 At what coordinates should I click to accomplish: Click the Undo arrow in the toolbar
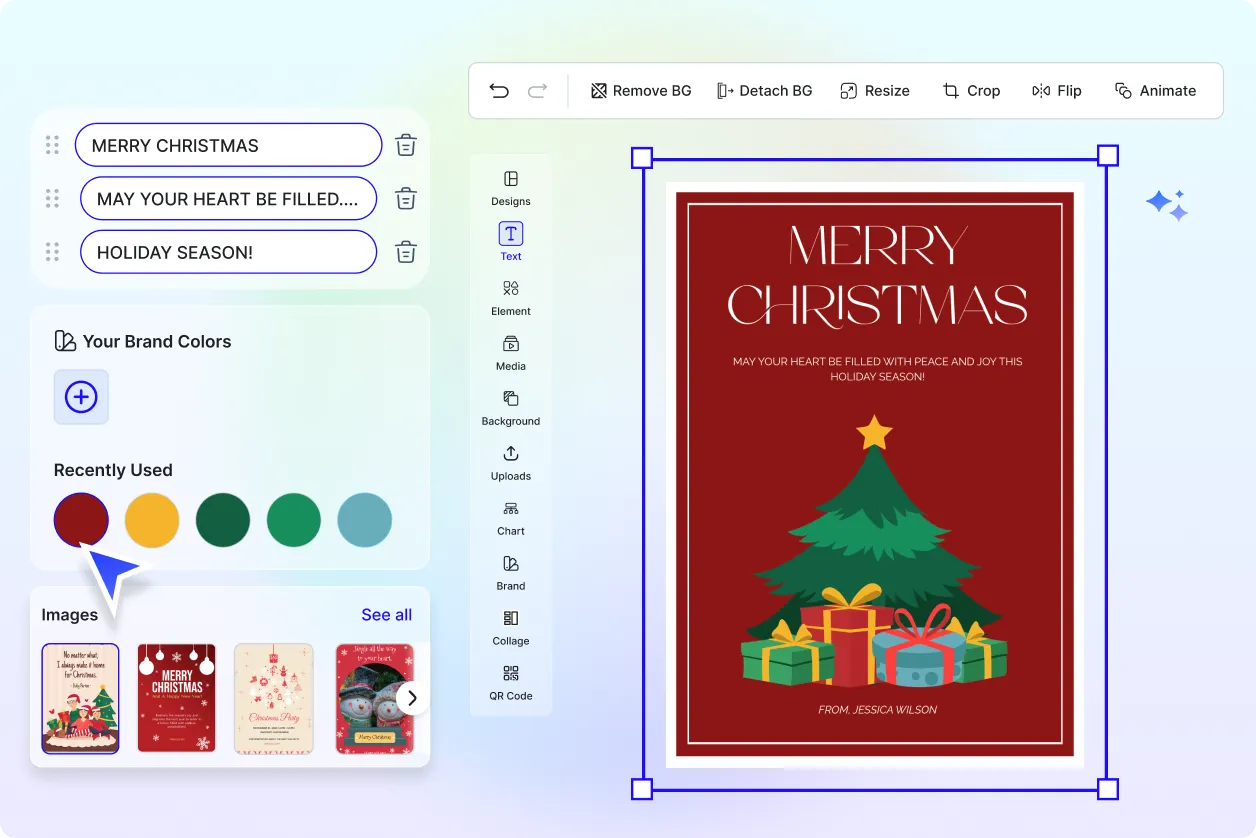pos(499,90)
